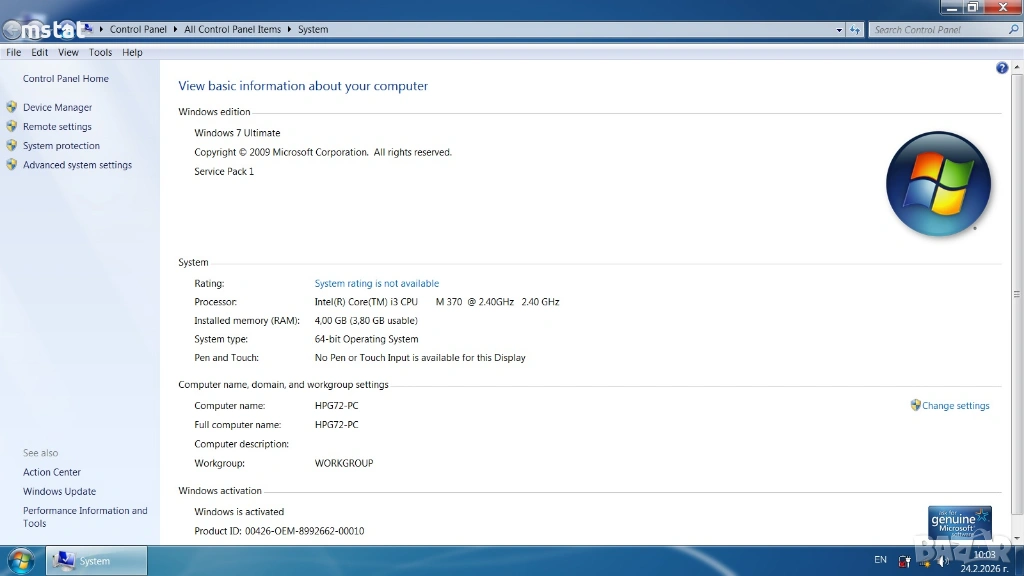Screen dimensions: 1024x576
Task: Click the shield icon beside Advanced system settings
Action: pos(12,165)
